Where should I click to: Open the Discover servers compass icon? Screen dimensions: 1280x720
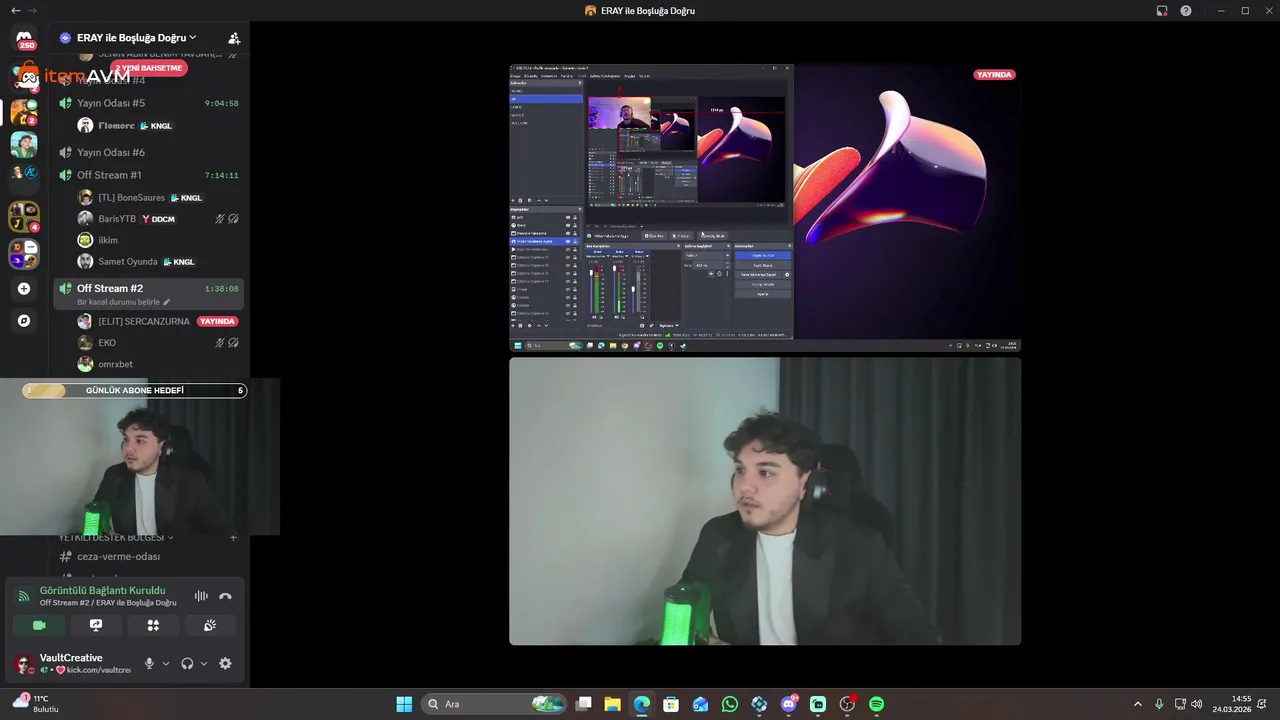[24, 321]
